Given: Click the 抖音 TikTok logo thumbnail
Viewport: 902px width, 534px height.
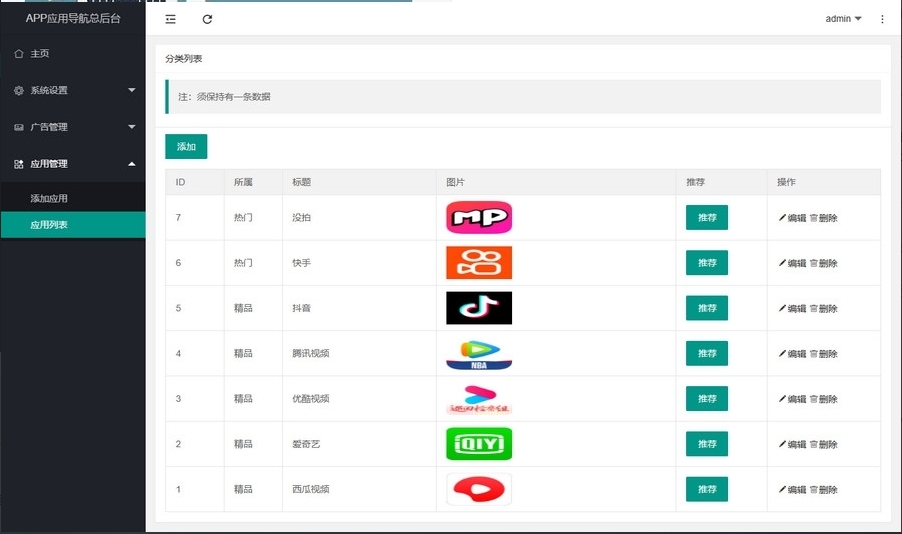Looking at the screenshot, I should point(479,308).
